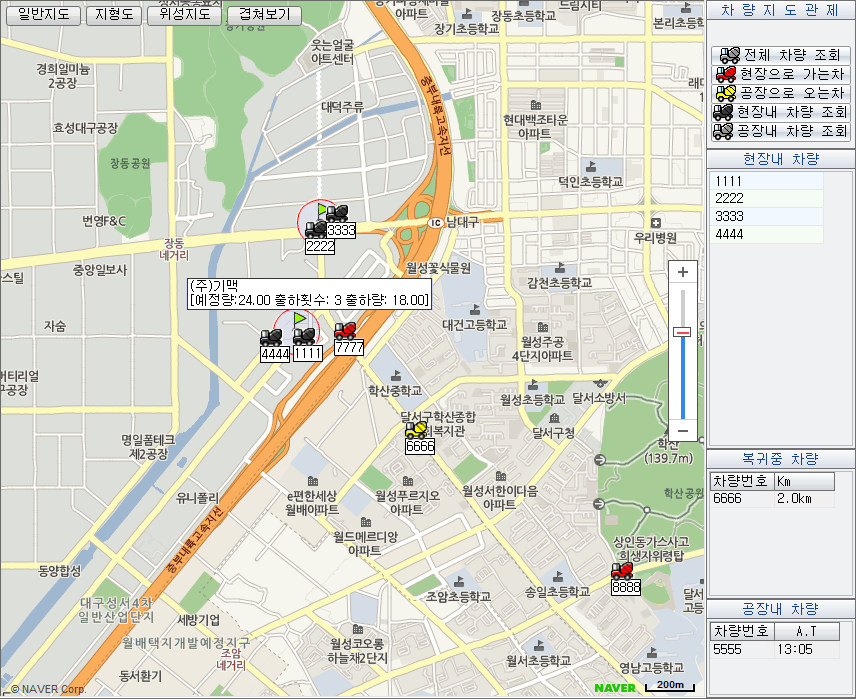
Task: Open 공장내 차량 조회
Action: tap(781, 131)
